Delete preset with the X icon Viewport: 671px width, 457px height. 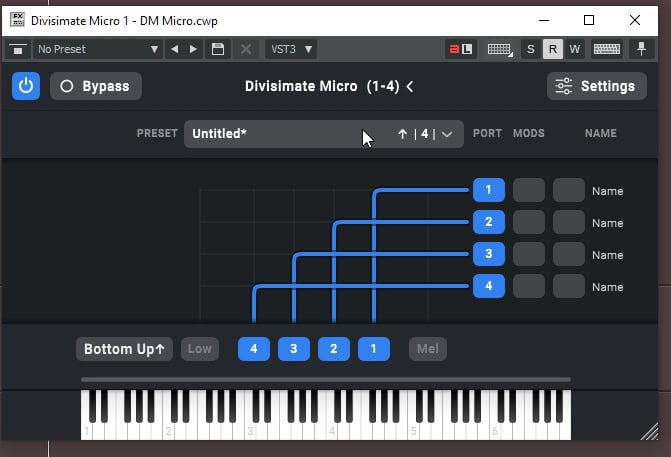pyautogui.click(x=246, y=49)
